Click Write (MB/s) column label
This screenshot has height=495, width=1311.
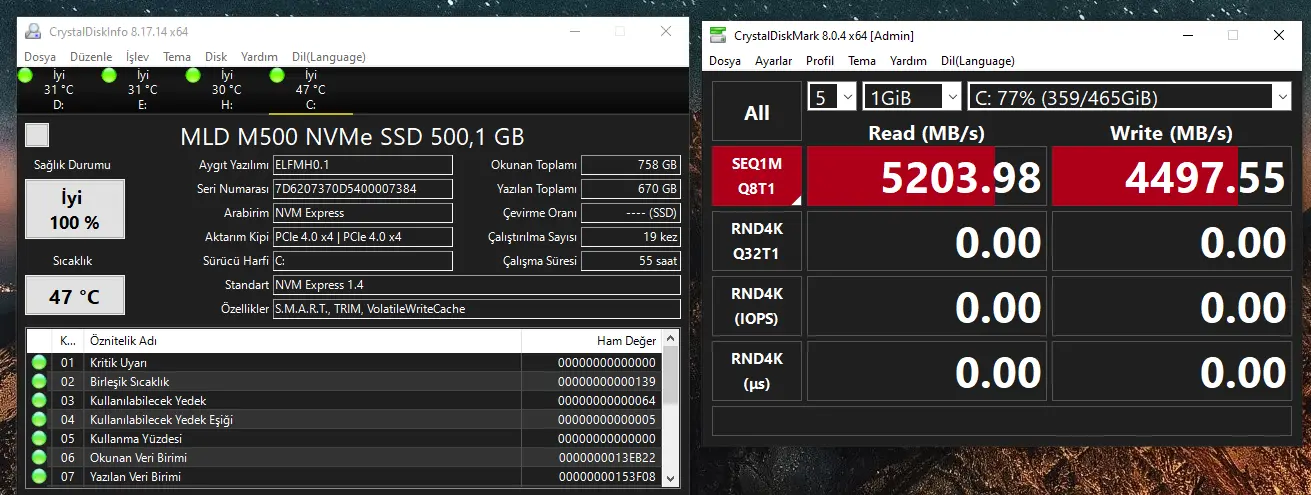(1171, 133)
